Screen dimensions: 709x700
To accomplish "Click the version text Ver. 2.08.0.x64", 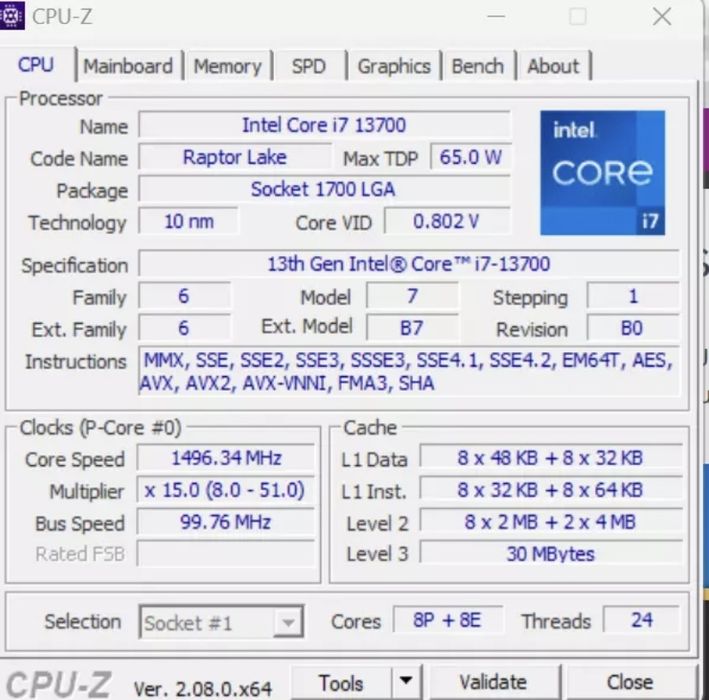I will [x=203, y=689].
